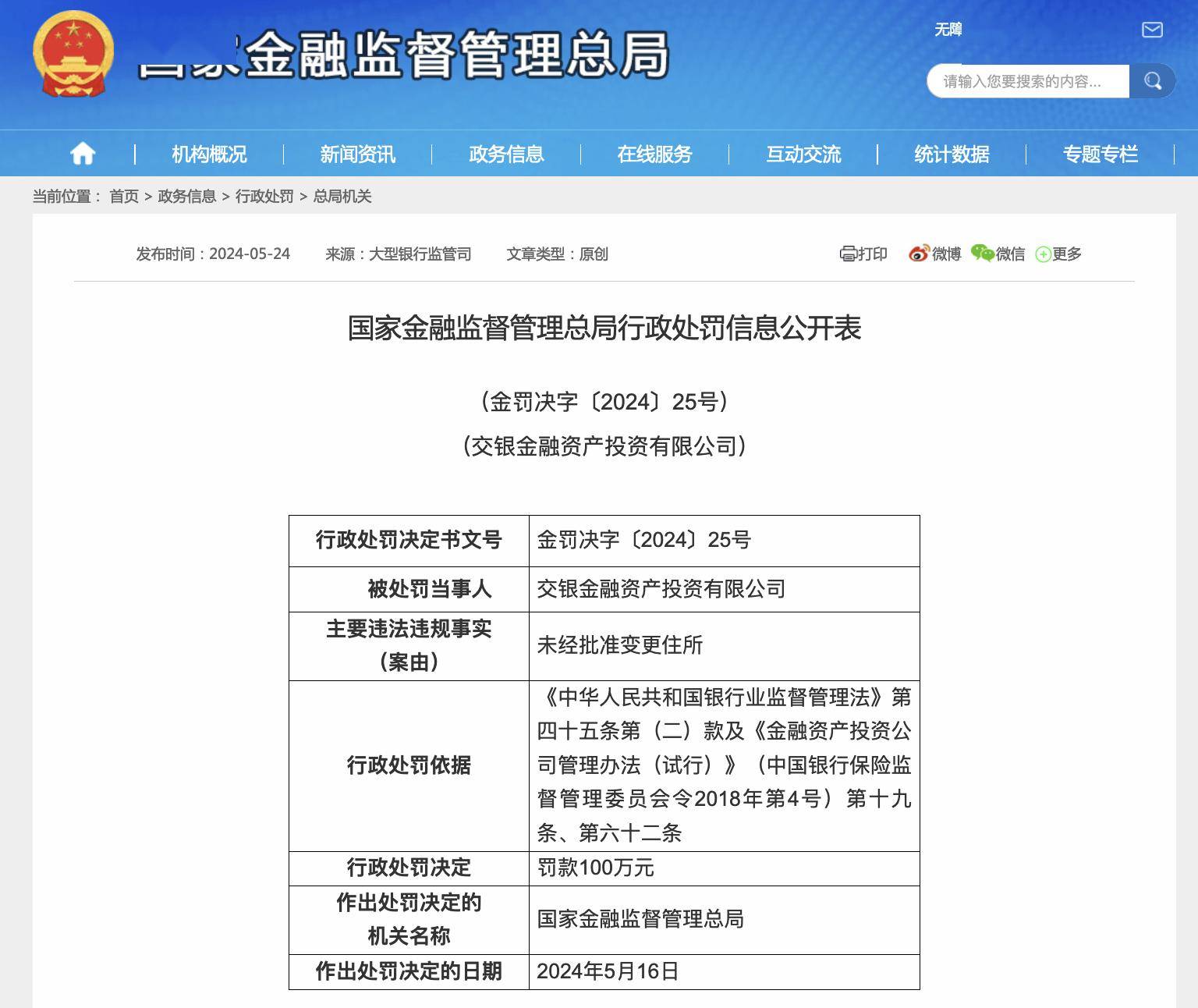Click the print icon

(x=848, y=254)
